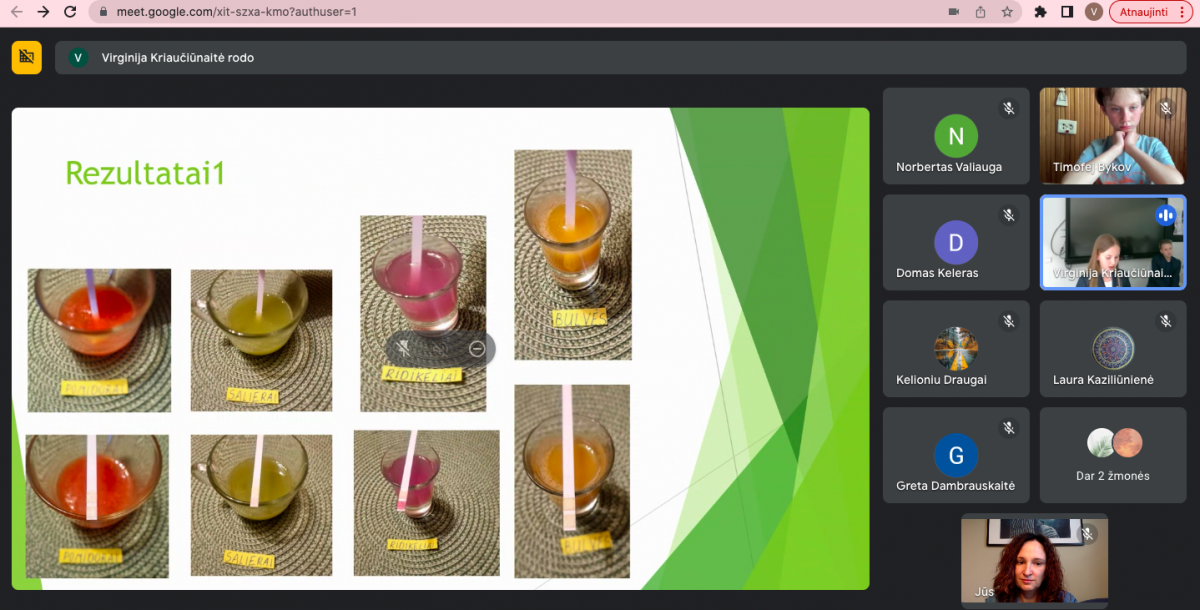
Task: Remove the presentation with the minus icon
Action: [x=477, y=348]
